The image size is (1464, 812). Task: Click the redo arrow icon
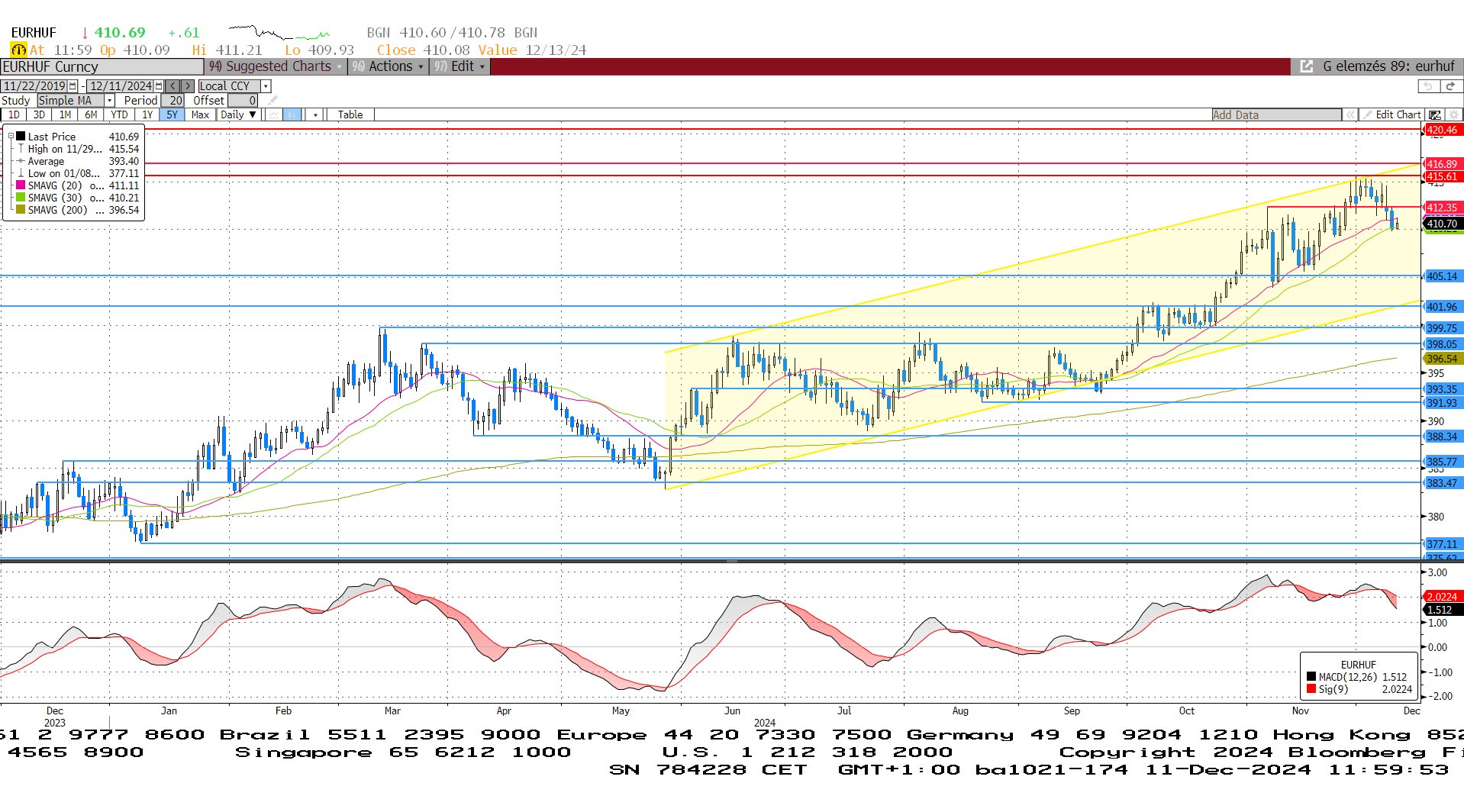coord(1450,86)
